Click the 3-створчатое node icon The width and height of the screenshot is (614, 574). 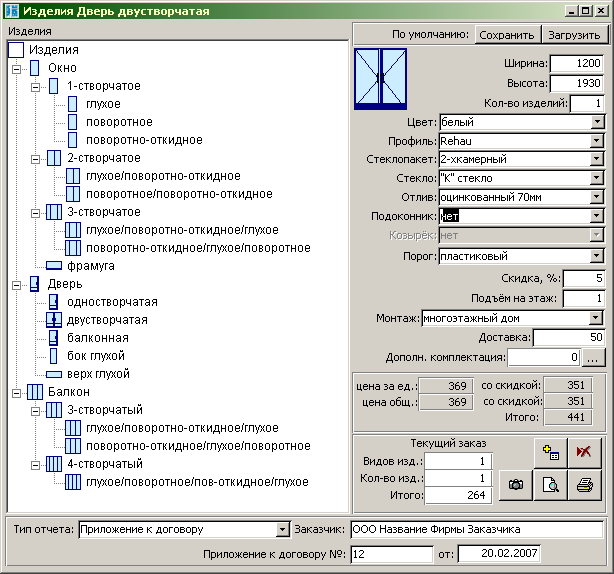pyautogui.click(x=54, y=212)
